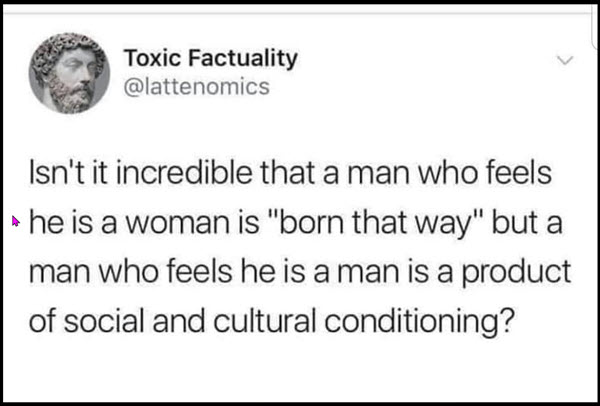This screenshot has height=406, width=600.
Task: Click the word "product" in tweet text
Action: [x=517, y=274]
